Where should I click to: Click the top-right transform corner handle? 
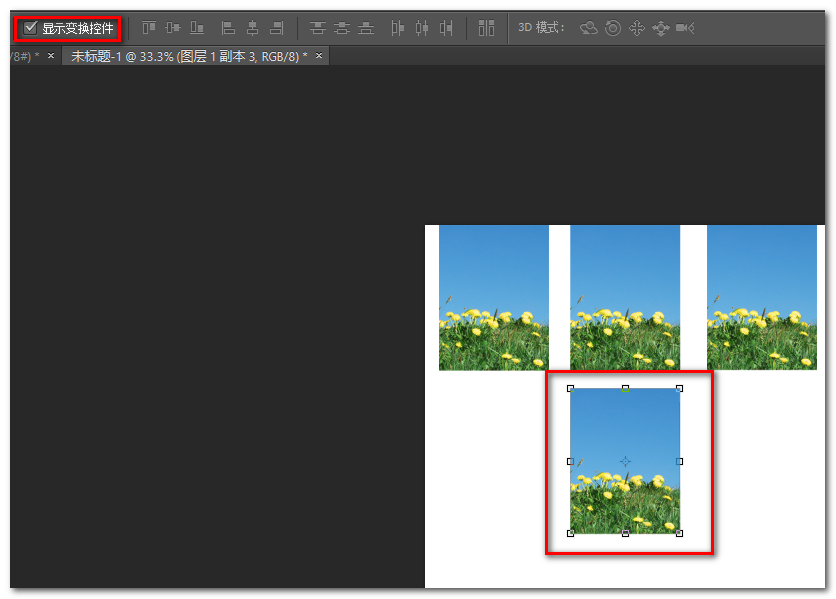point(679,389)
